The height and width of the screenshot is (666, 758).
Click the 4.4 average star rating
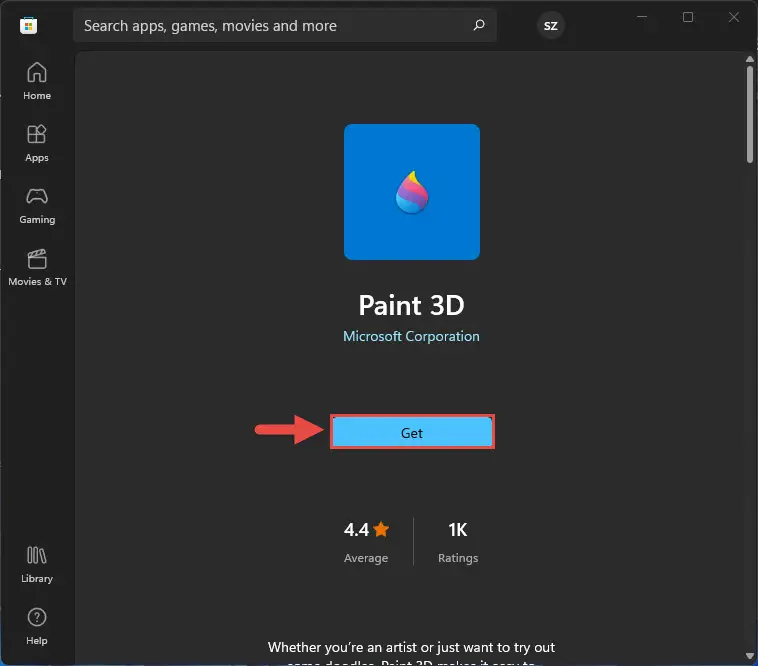[366, 530]
